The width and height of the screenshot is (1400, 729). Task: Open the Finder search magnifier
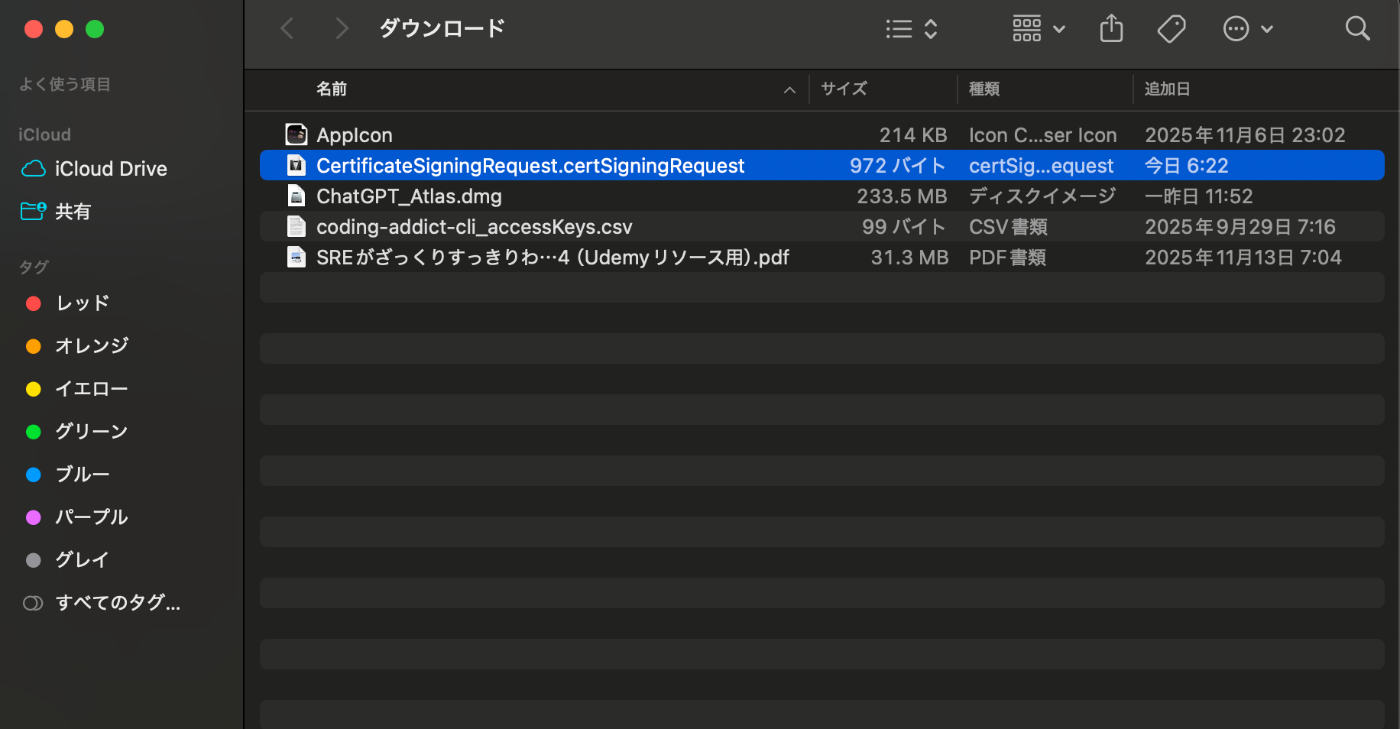pyautogui.click(x=1357, y=29)
